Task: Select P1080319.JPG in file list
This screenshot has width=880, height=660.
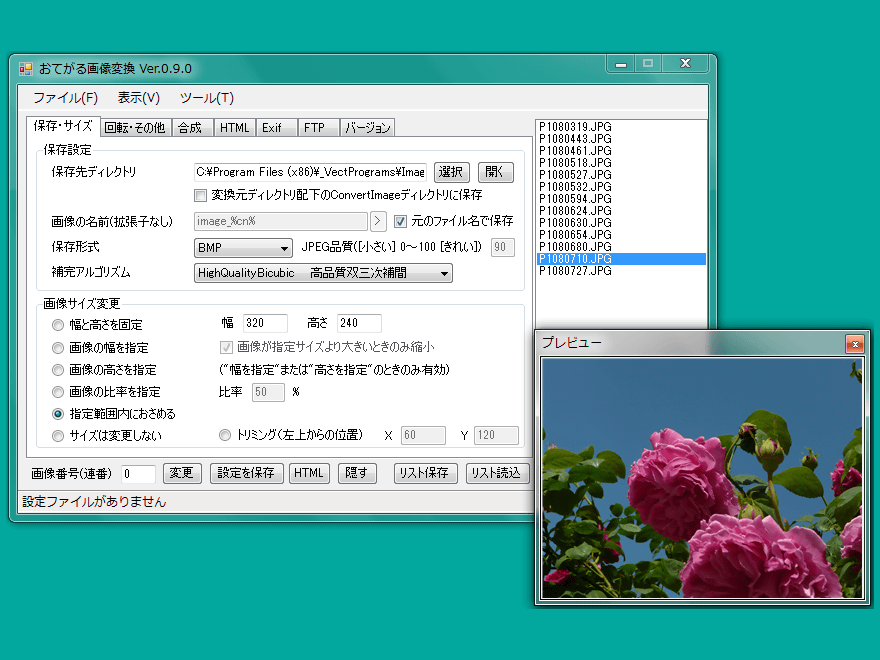Action: 621,127
